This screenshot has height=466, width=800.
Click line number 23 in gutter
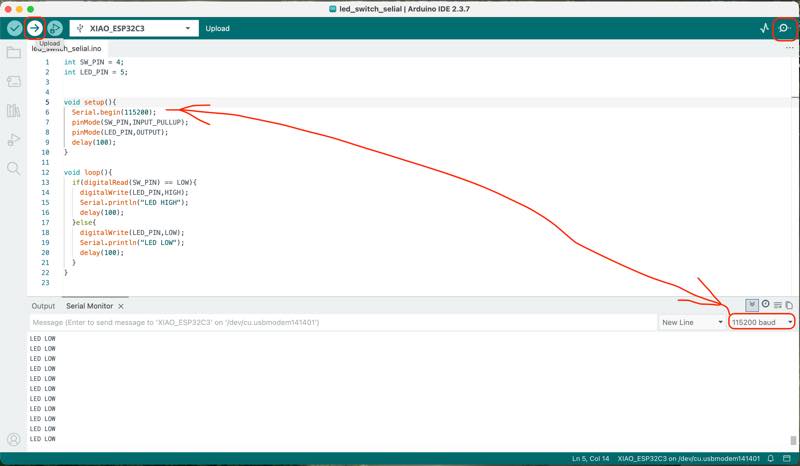point(45,282)
